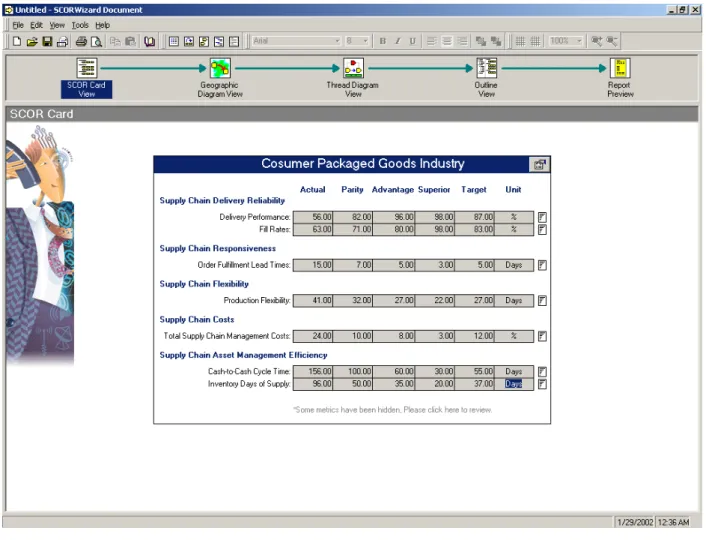Click the grayed copy icon
Image resolution: width=706 pixels, height=540 pixels.
(115, 41)
